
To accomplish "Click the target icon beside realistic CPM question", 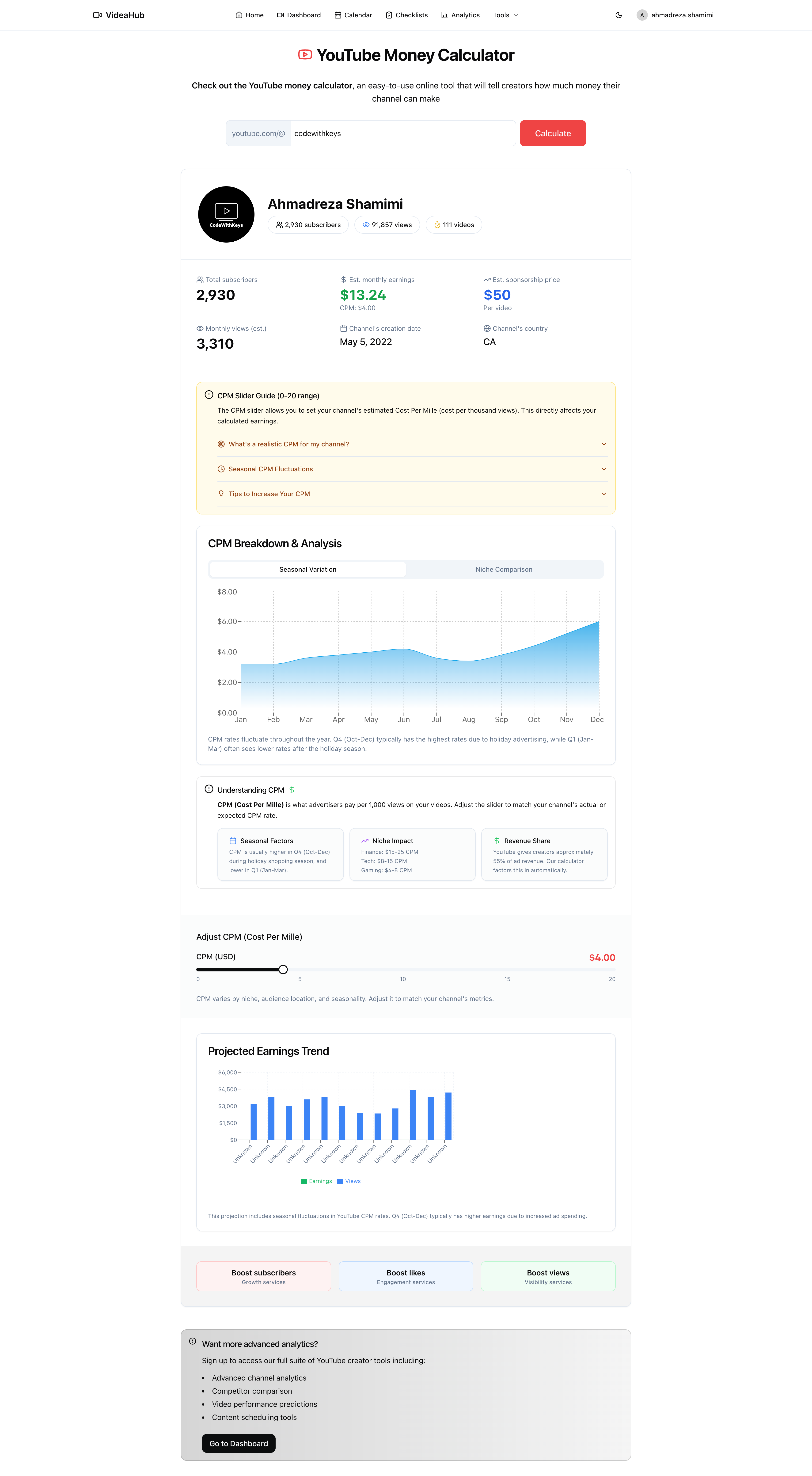I will pyautogui.click(x=221, y=444).
